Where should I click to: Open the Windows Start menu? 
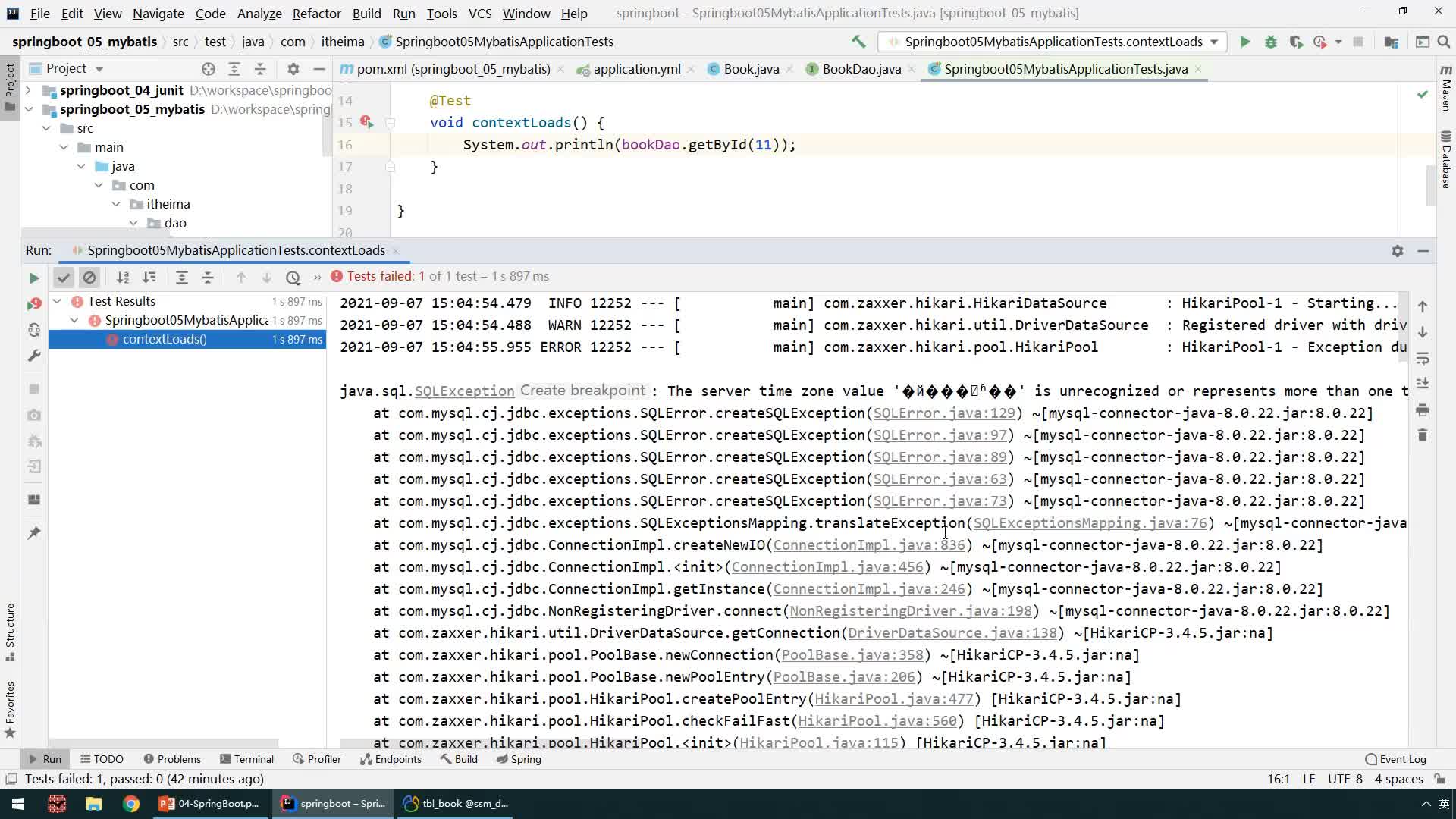click(x=18, y=803)
